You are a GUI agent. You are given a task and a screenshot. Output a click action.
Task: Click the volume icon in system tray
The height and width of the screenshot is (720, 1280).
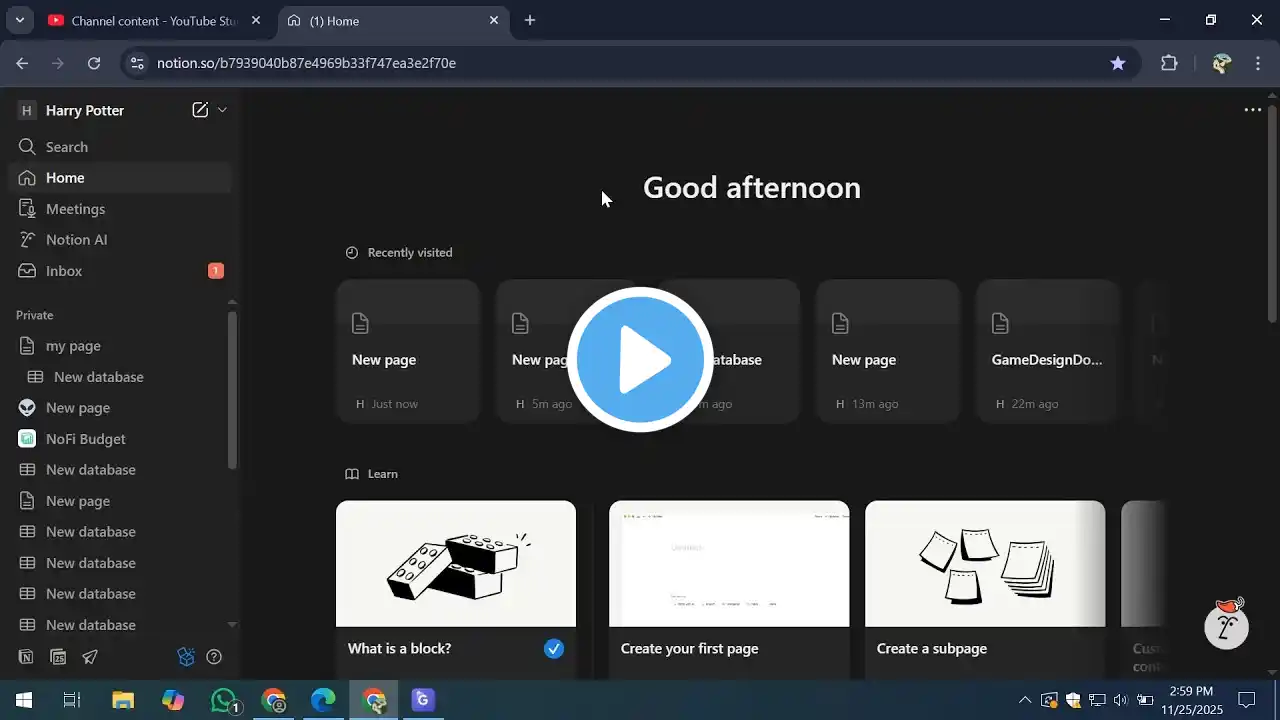coord(1120,700)
